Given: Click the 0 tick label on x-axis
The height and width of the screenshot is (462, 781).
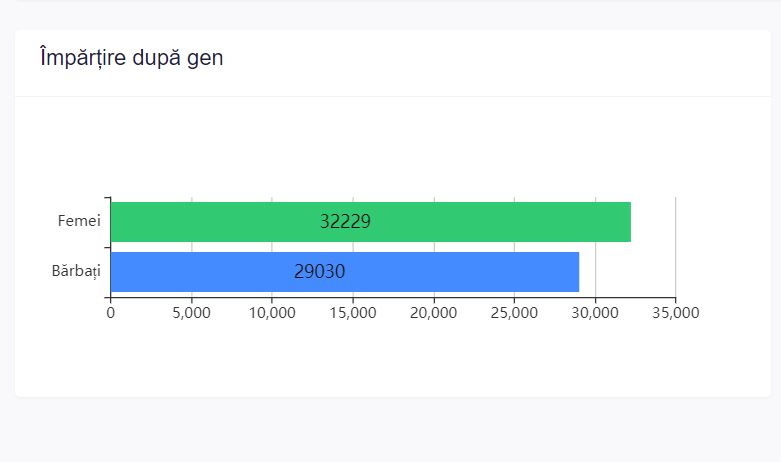Looking at the screenshot, I should (110, 313).
